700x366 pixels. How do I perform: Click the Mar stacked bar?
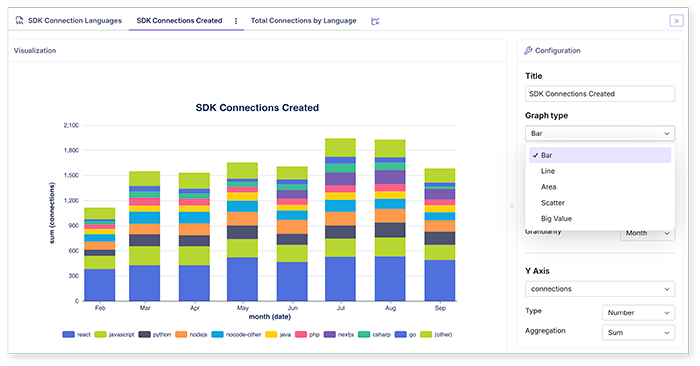click(145, 236)
